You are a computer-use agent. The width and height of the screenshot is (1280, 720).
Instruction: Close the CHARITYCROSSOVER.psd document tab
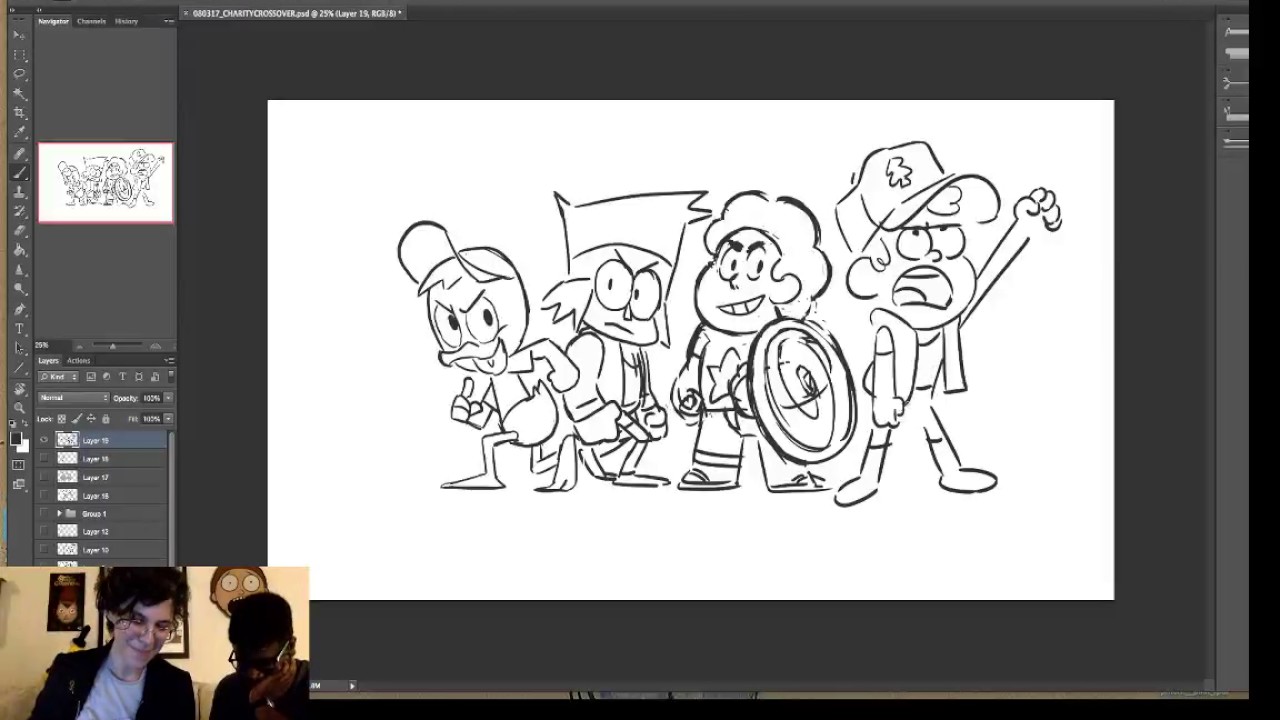pyautogui.click(x=186, y=13)
